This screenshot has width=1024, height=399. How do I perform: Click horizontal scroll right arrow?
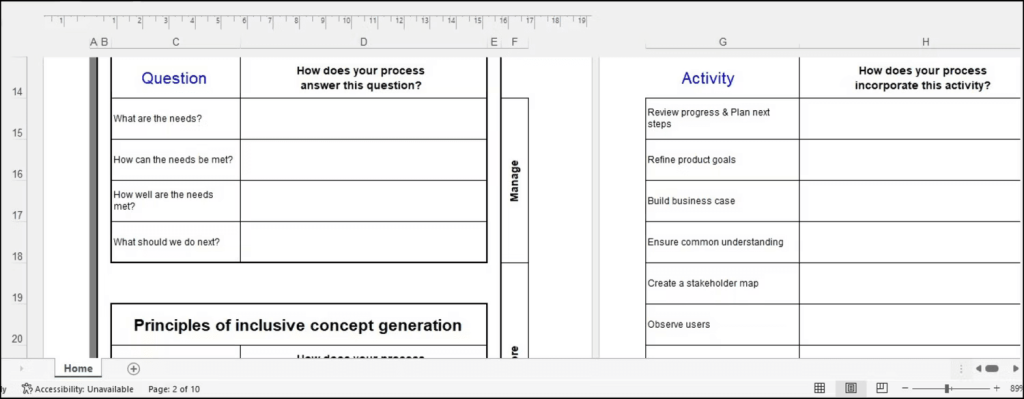[1016, 369]
